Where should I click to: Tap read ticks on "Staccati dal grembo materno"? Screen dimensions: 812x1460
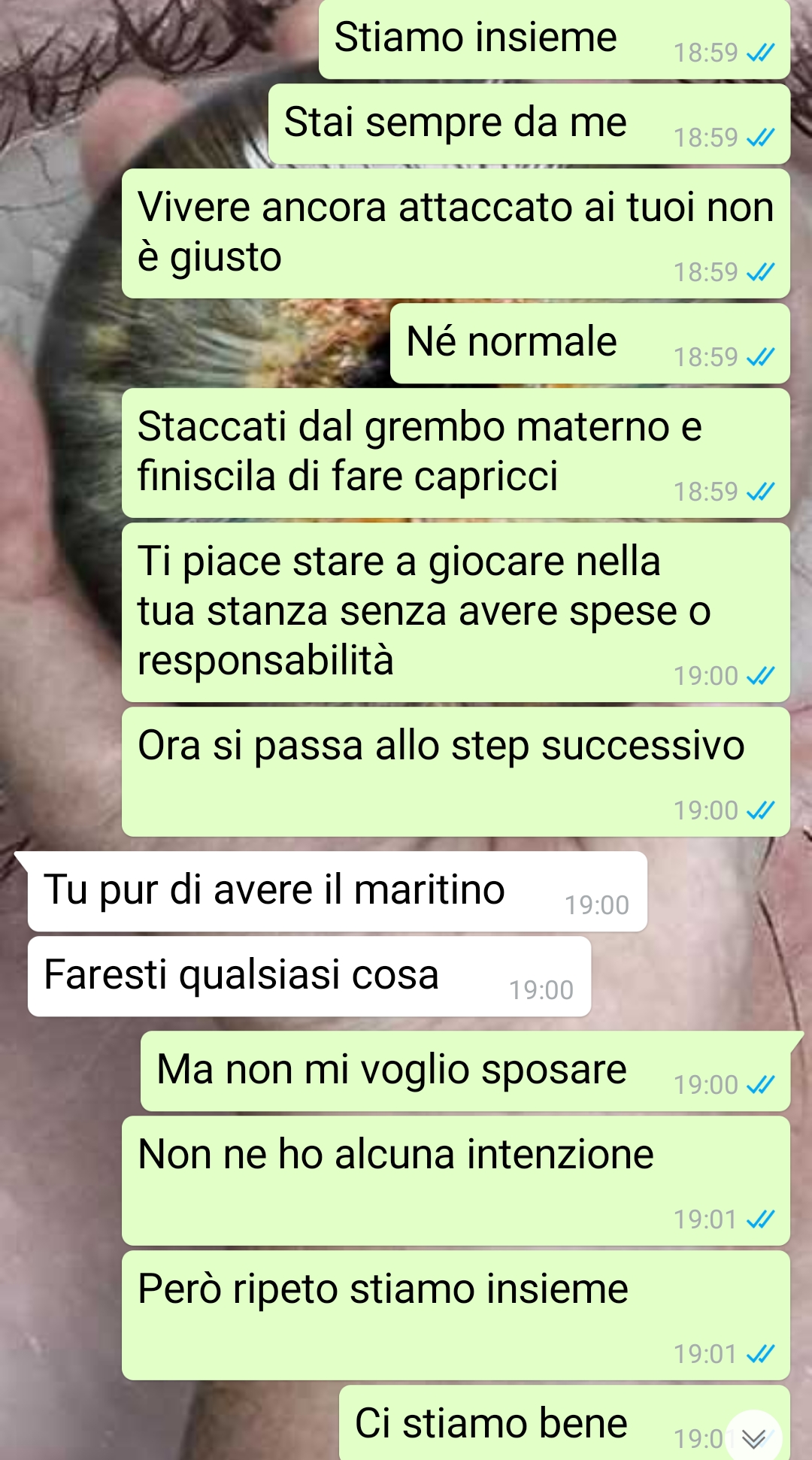click(760, 492)
